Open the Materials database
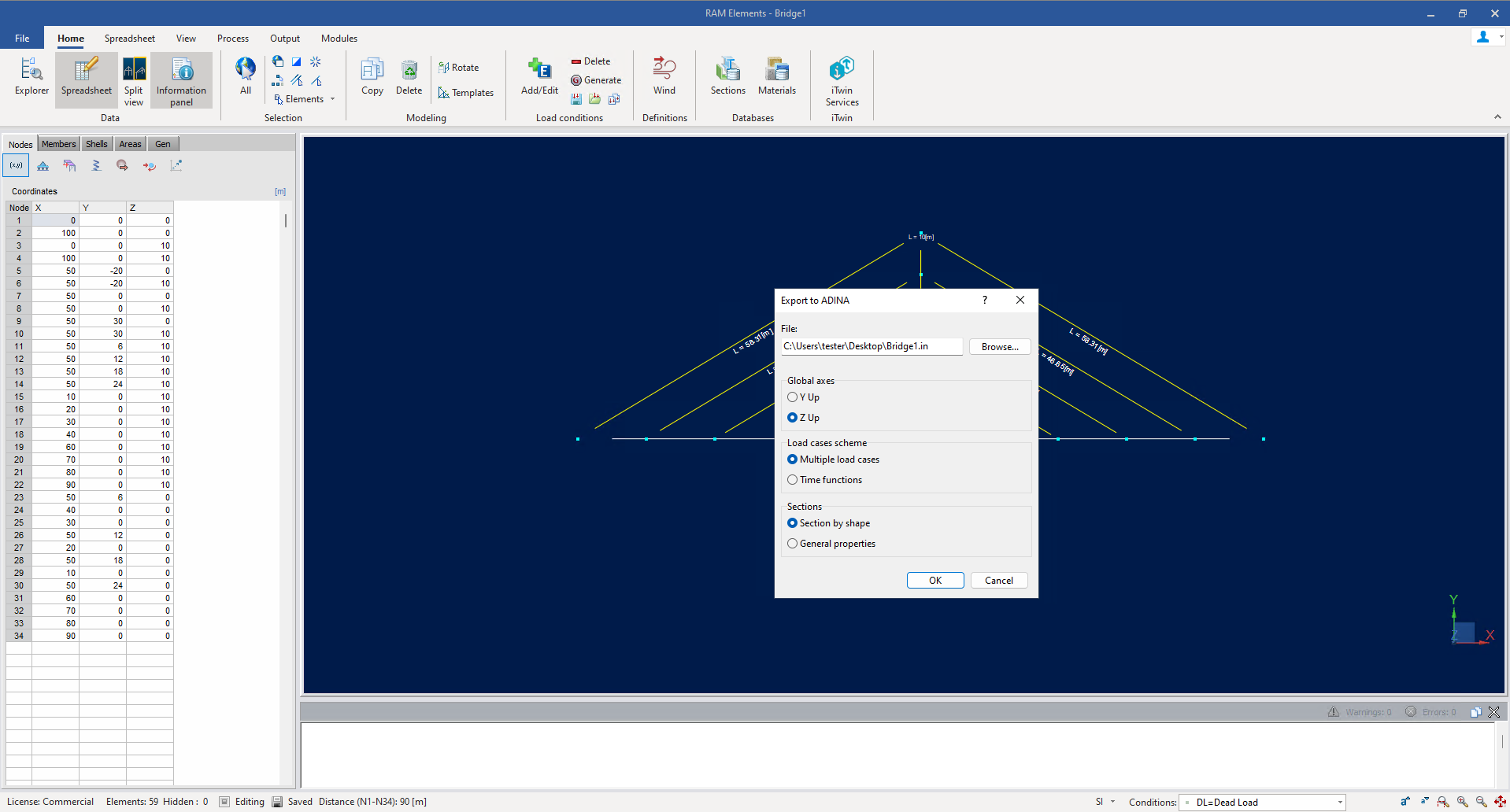Viewport: 1510px width, 812px height. [x=777, y=76]
